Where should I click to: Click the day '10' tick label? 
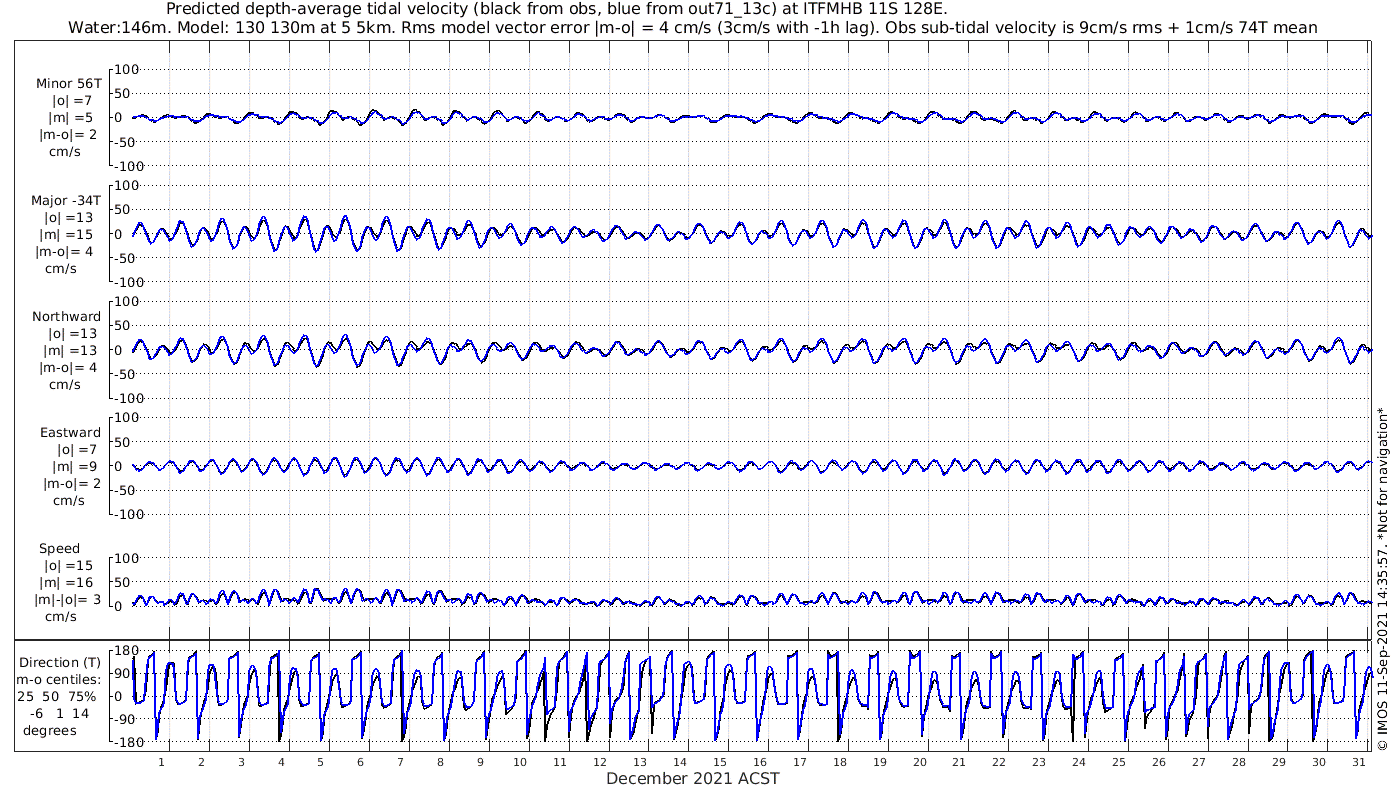(x=520, y=762)
